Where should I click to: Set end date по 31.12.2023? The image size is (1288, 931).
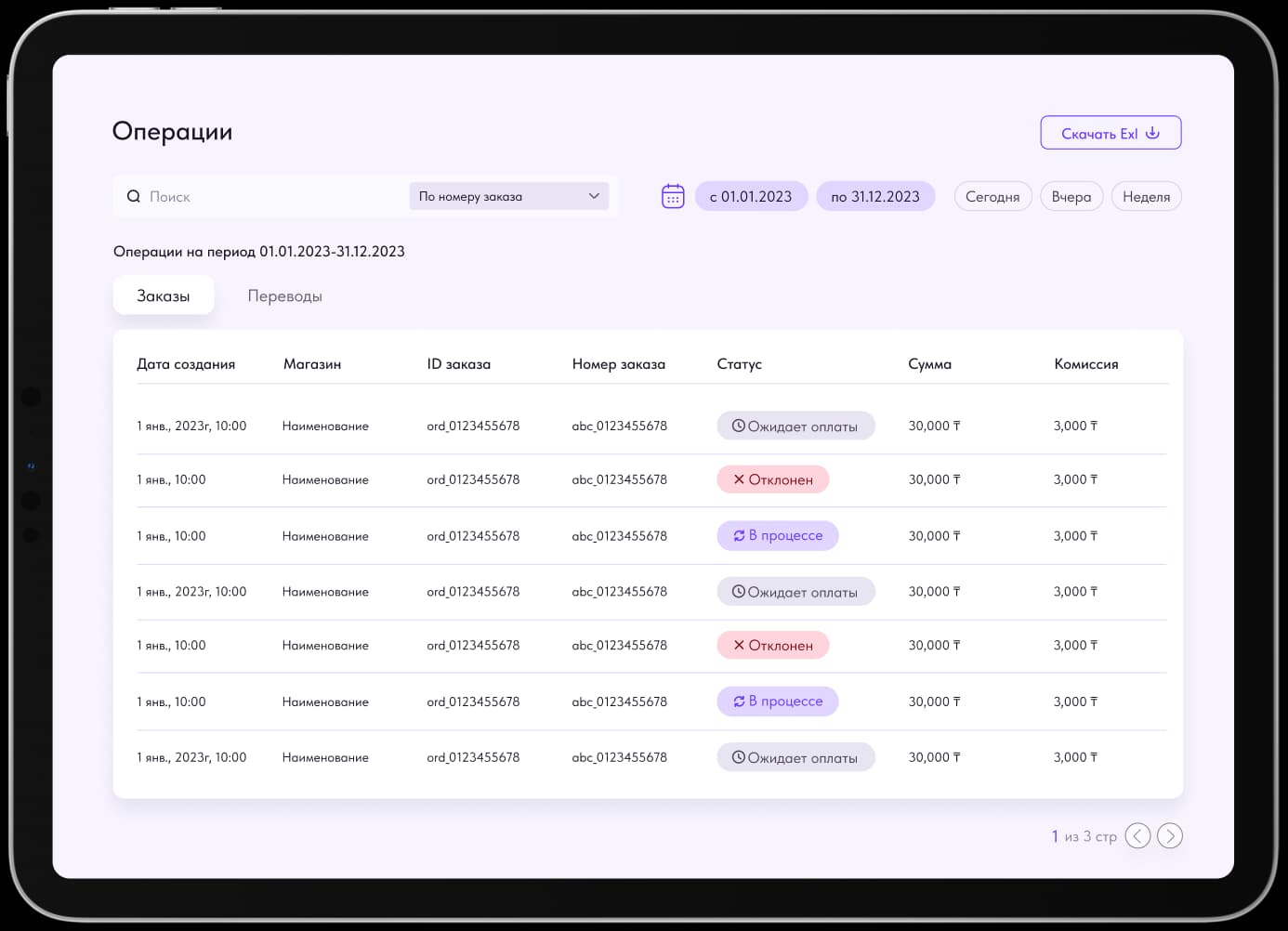(x=875, y=196)
